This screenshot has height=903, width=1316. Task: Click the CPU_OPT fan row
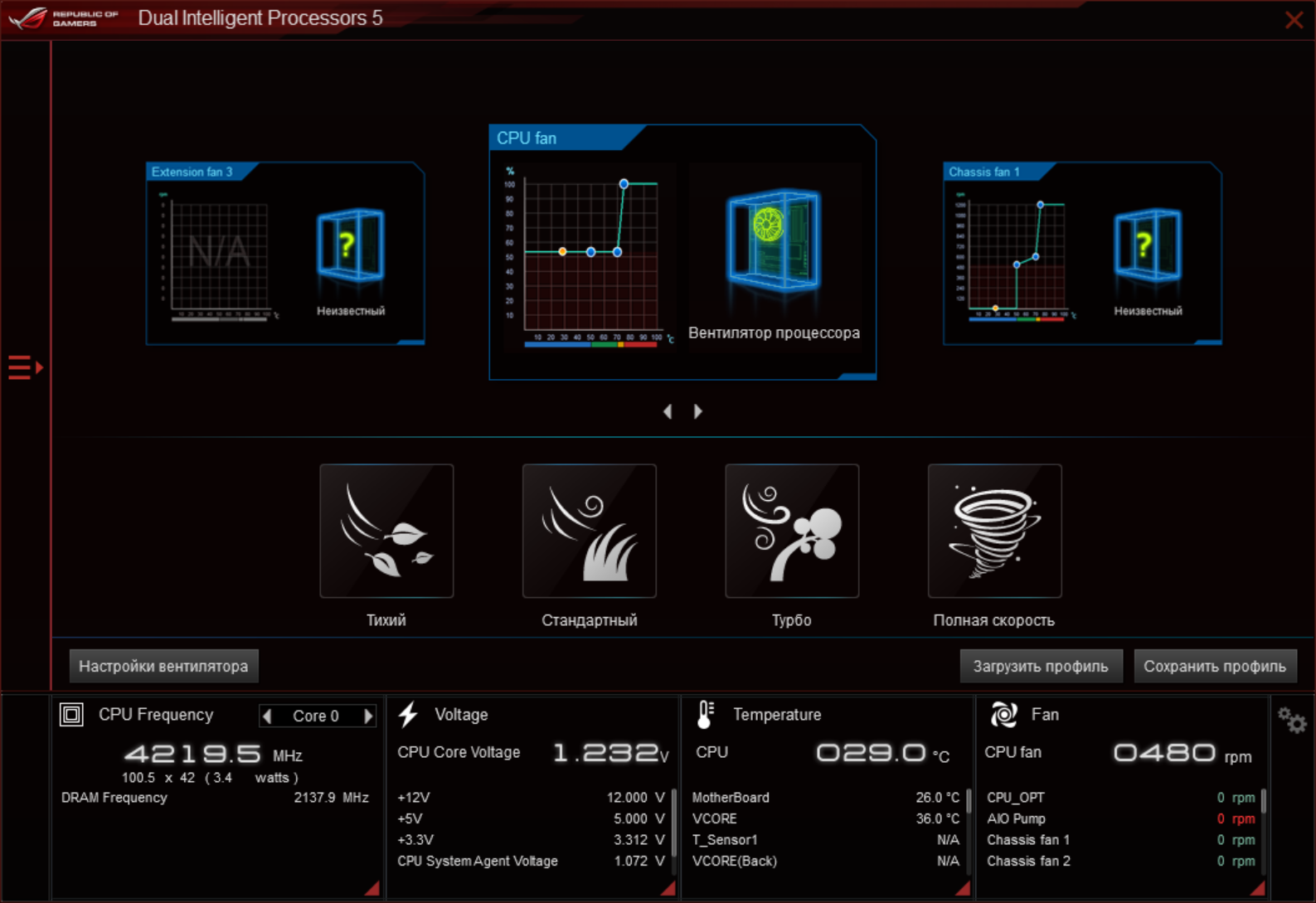pyautogui.click(x=1121, y=797)
